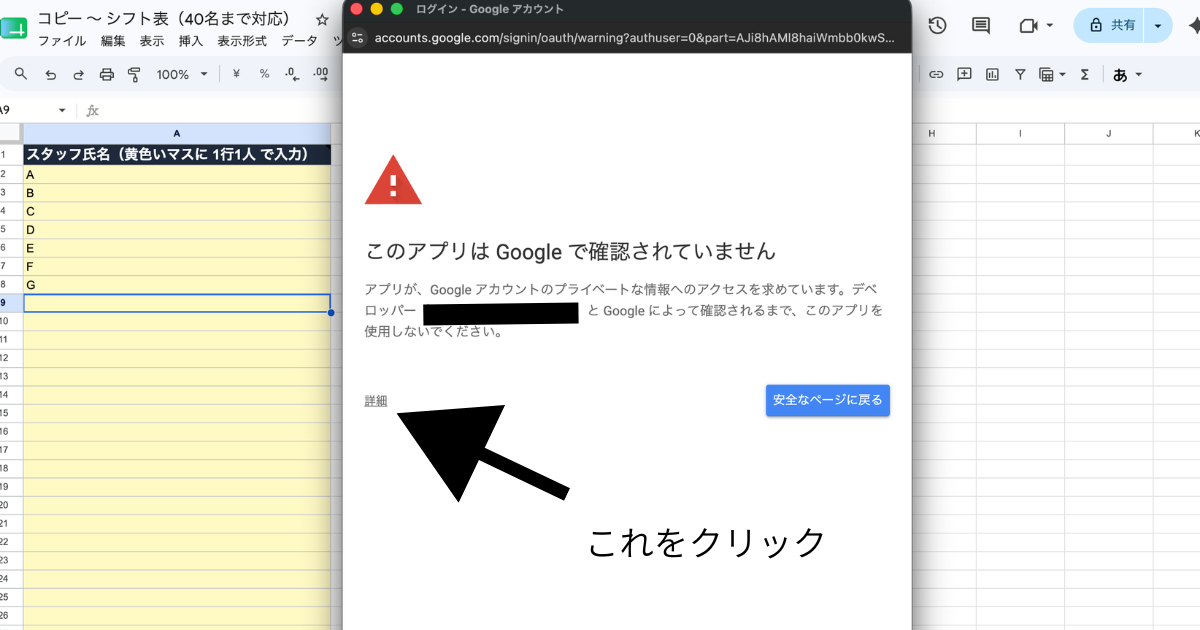This screenshot has height=630, width=1200.
Task: Click the 詳細 link in dialog
Action: tap(376, 401)
